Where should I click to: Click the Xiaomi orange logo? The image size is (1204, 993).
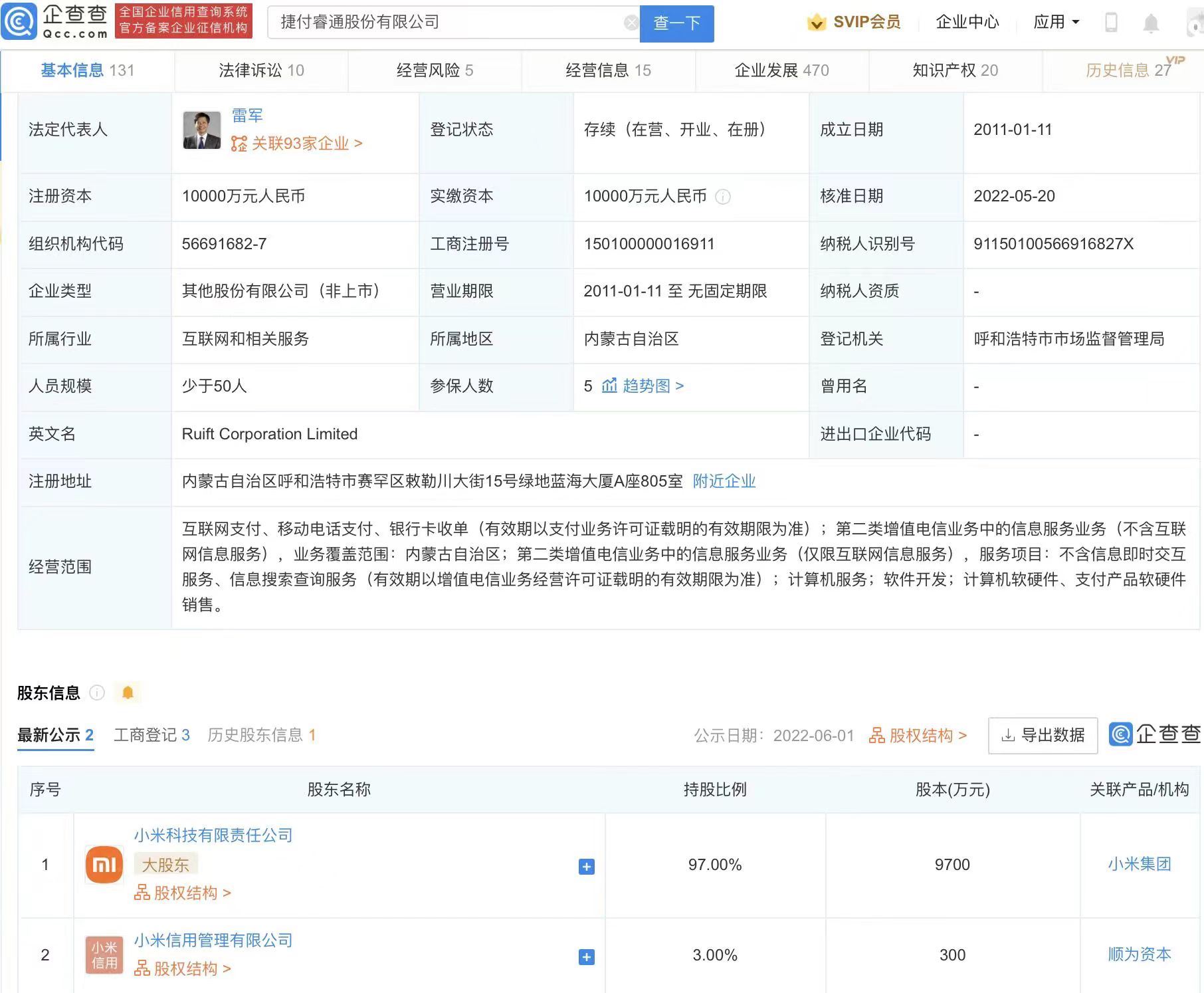[x=104, y=864]
